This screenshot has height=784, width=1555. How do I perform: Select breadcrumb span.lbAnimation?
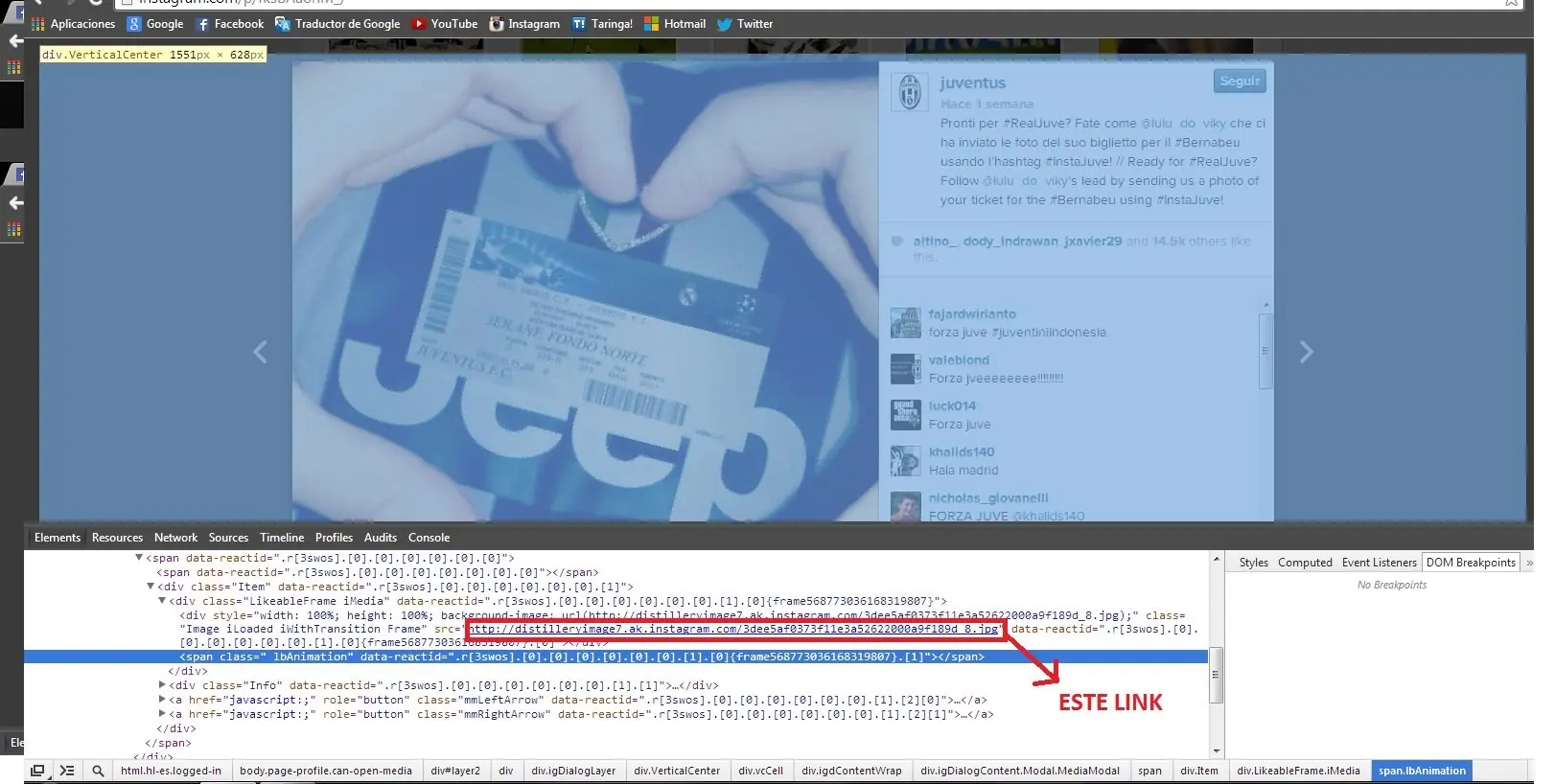click(1422, 771)
